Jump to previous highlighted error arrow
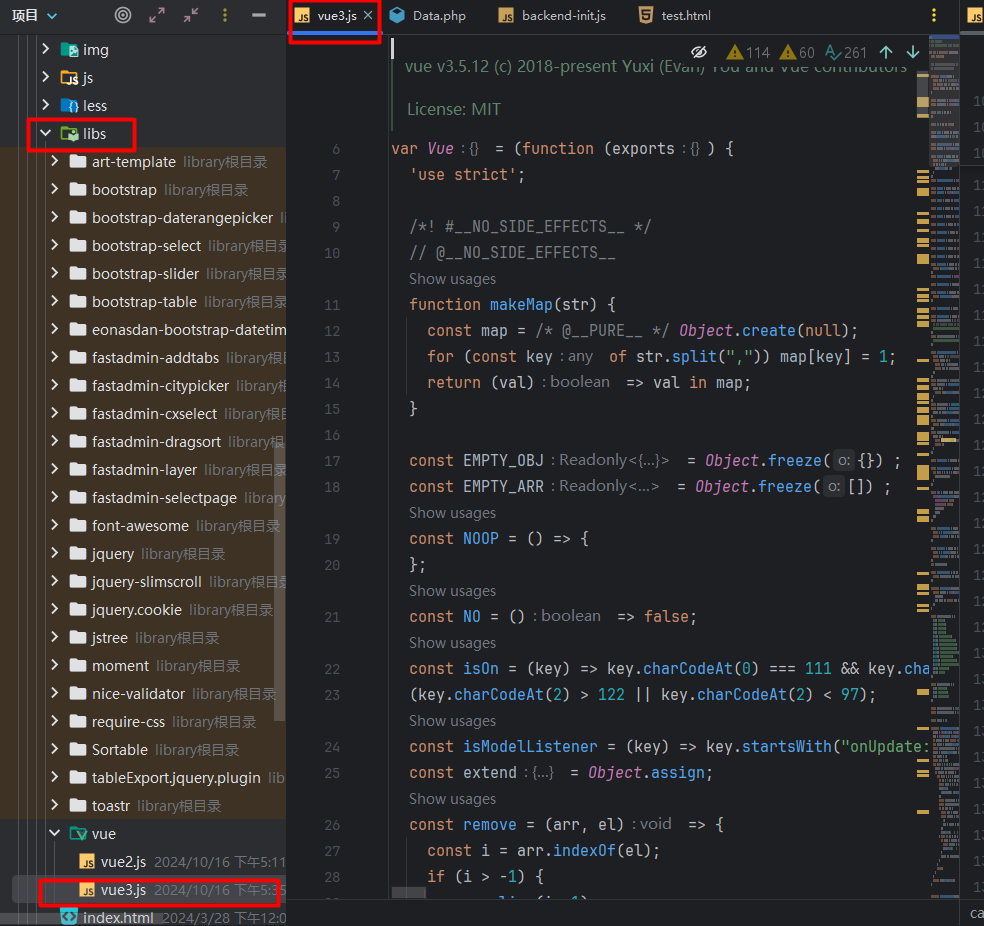Screen dimensions: 984x926 886,52
